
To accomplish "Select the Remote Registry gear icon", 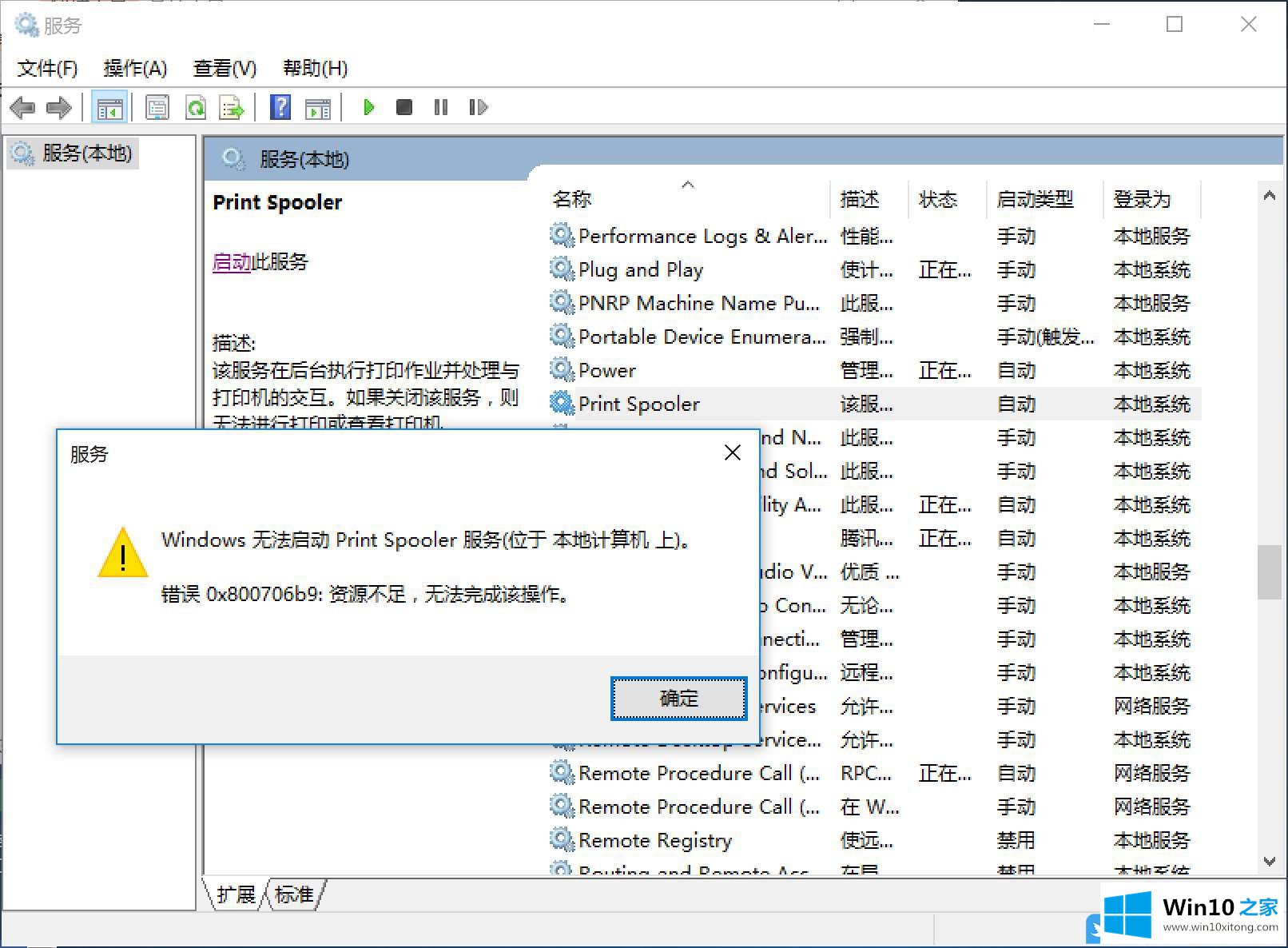I will [562, 840].
